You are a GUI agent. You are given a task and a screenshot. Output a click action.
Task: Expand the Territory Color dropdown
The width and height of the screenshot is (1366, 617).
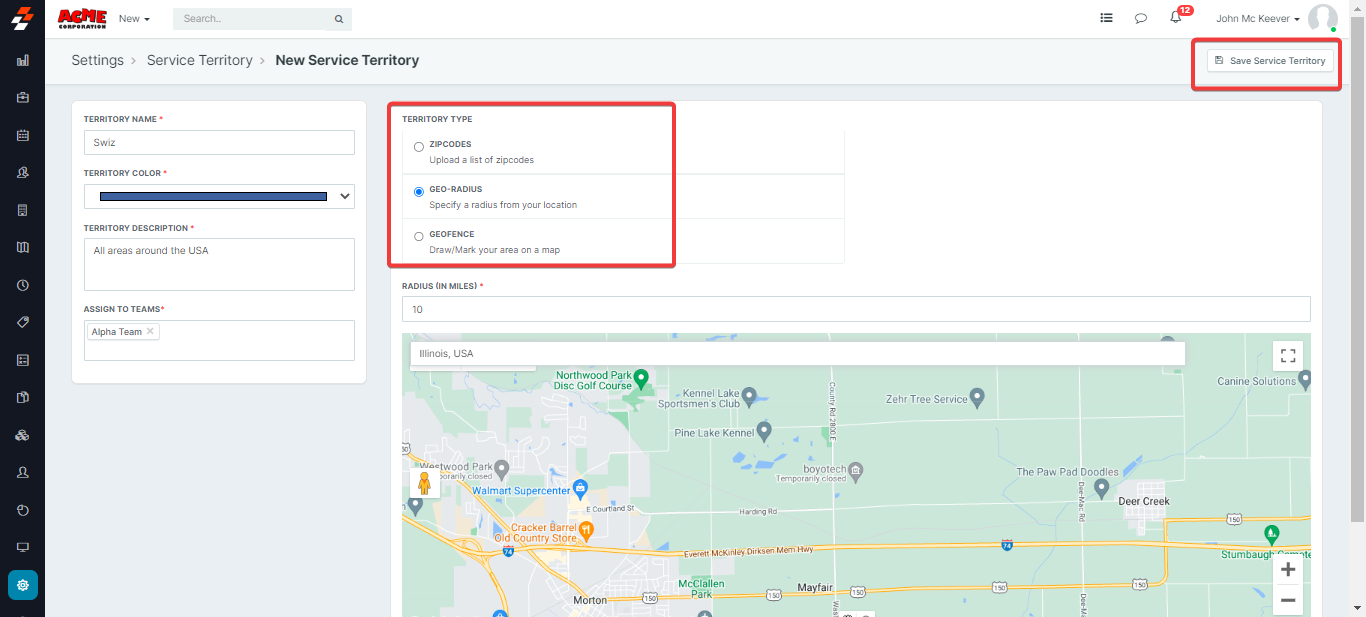[219, 197]
